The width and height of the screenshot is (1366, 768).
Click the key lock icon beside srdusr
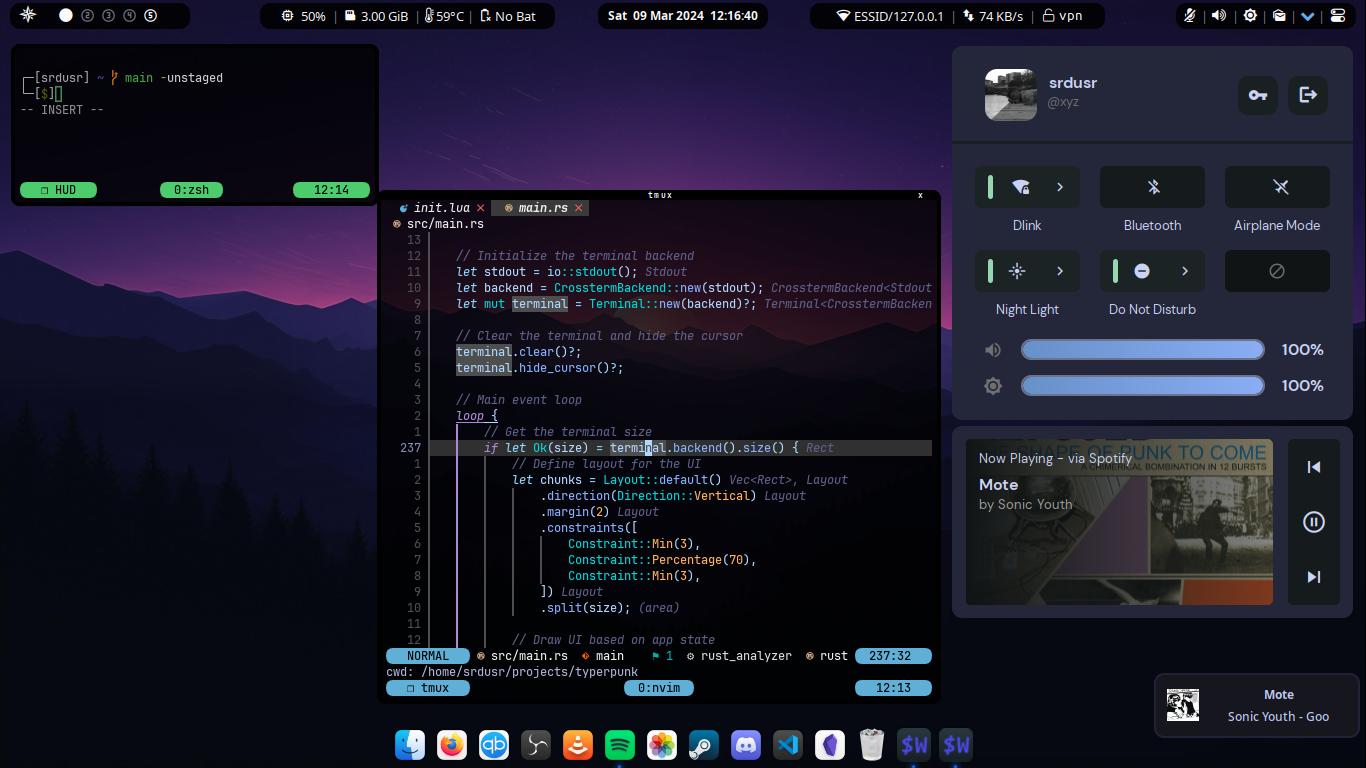pyautogui.click(x=1257, y=95)
